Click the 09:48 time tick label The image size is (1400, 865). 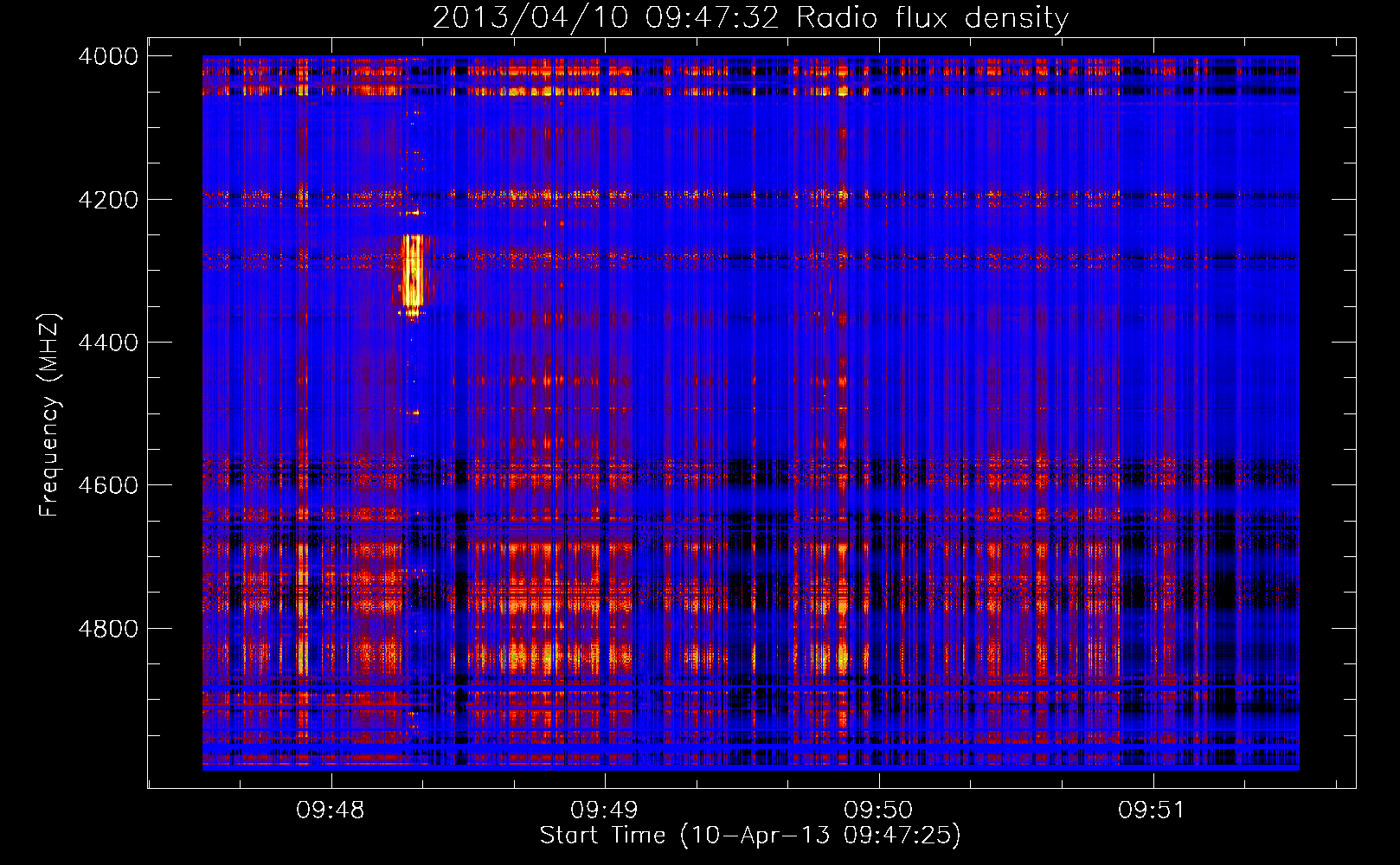tap(331, 811)
